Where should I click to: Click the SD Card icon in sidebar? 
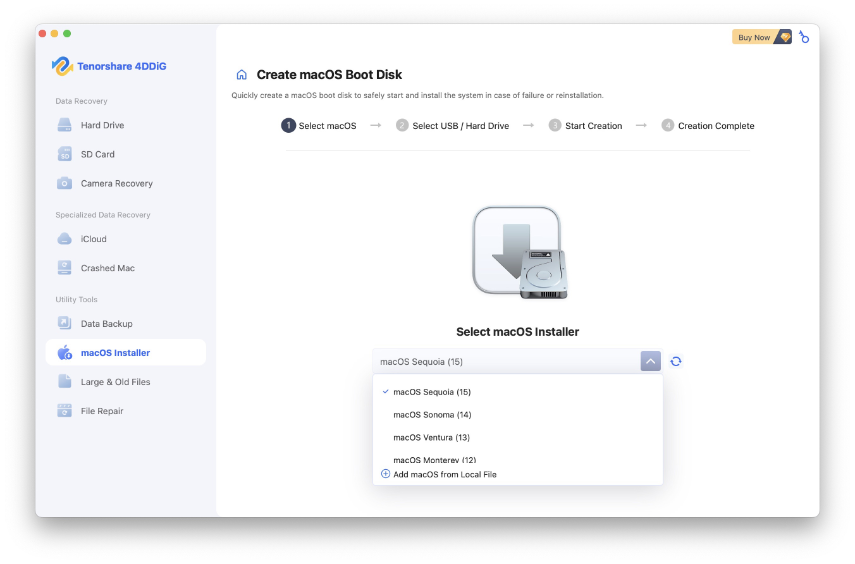pos(64,154)
